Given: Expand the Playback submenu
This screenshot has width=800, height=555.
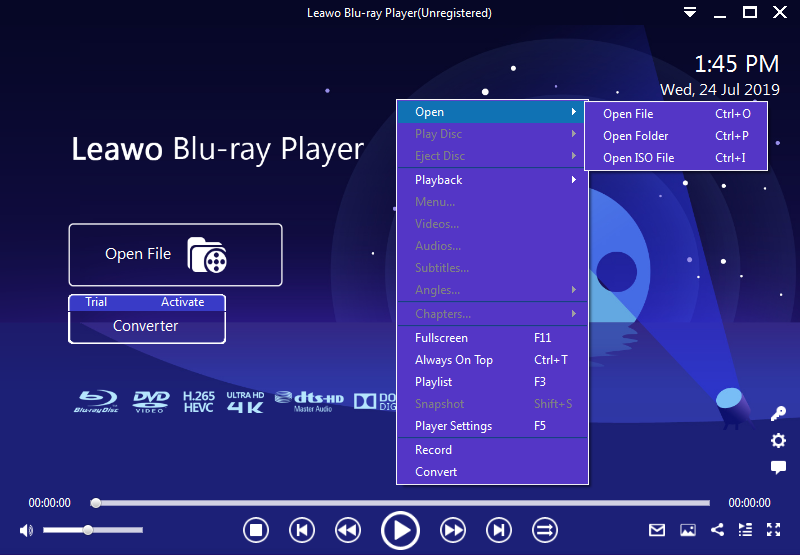Looking at the screenshot, I should click(492, 180).
